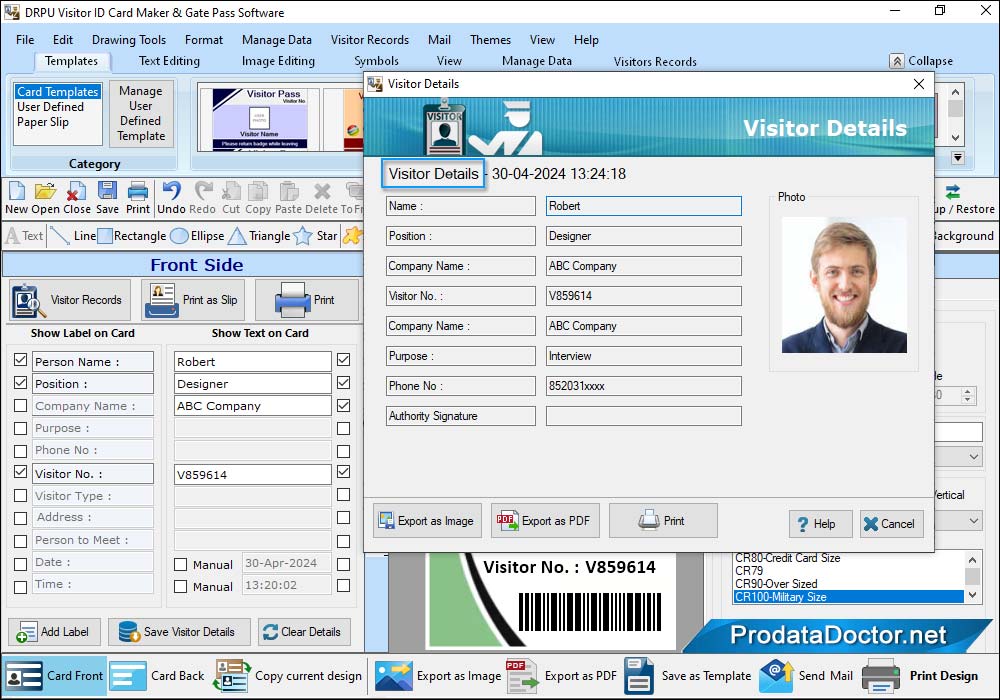Click the empty Authority Signature field
This screenshot has width=1000, height=700.
click(643, 416)
